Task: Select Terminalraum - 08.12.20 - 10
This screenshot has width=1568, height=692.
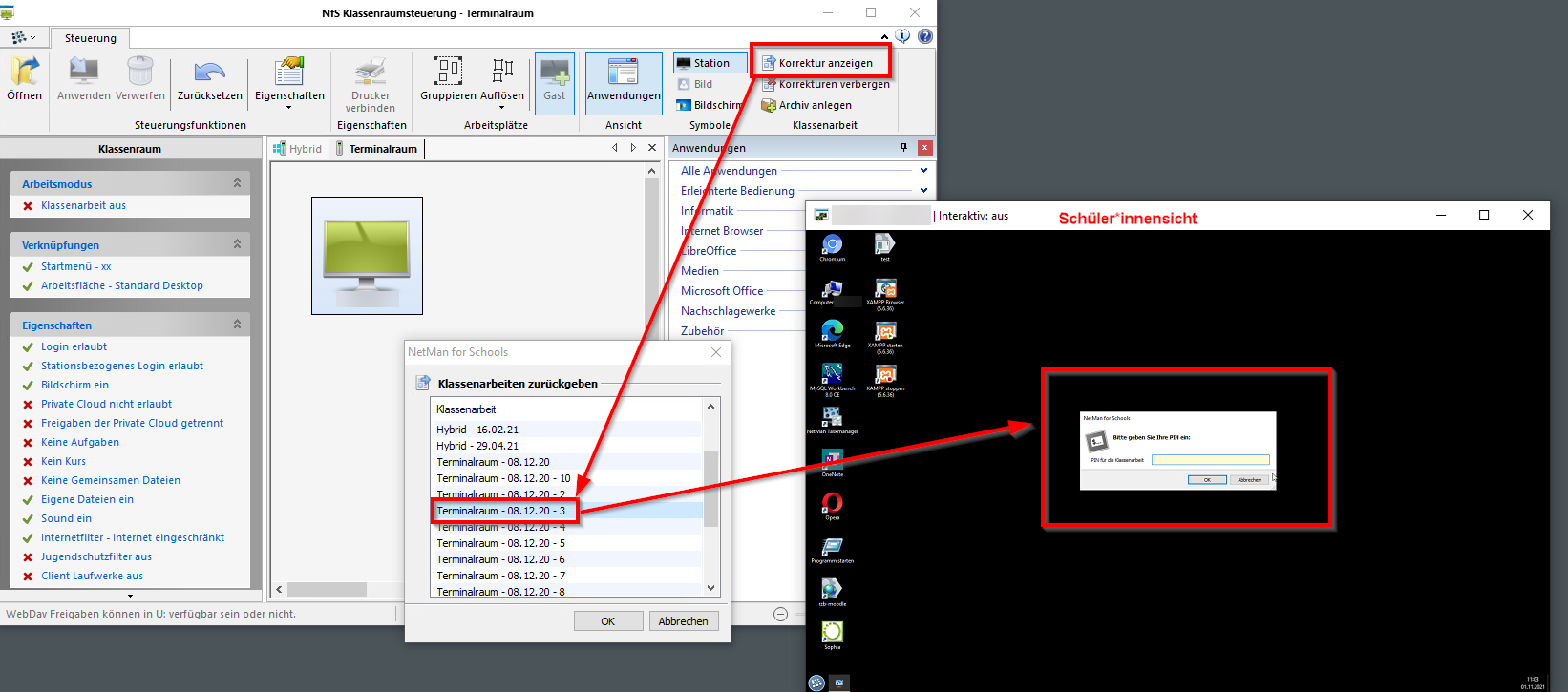Action: point(567,478)
